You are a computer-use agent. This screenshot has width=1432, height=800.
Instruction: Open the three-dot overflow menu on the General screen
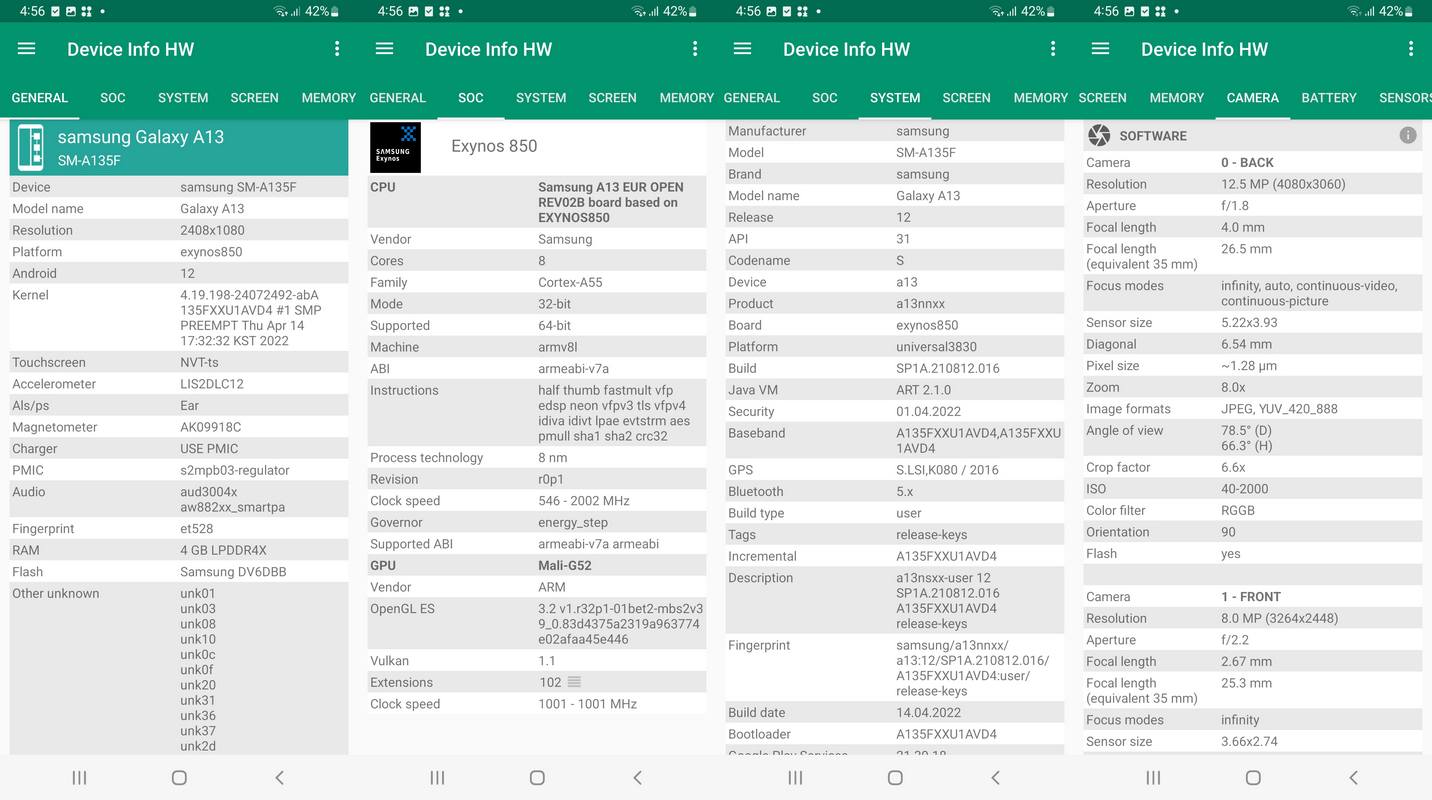337,49
